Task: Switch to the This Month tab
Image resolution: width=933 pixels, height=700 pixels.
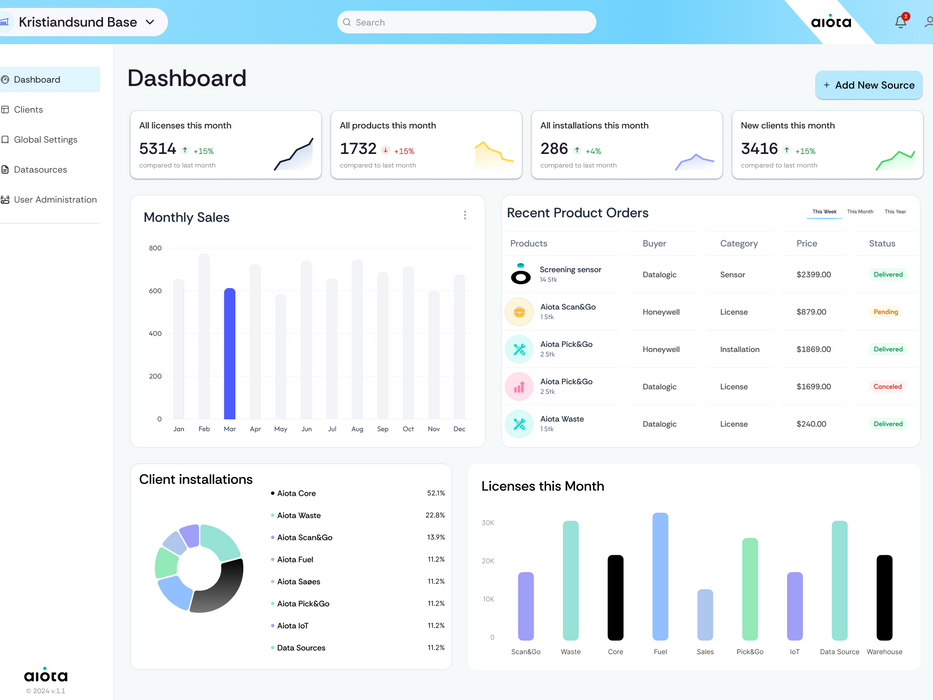Action: (x=860, y=211)
